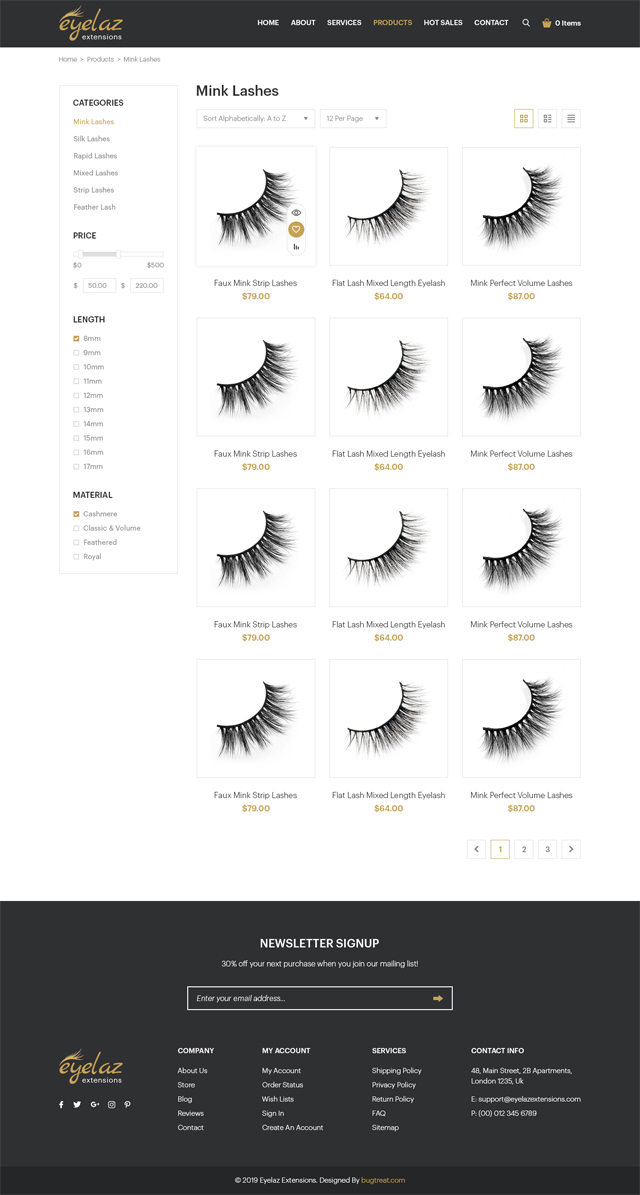Image resolution: width=640 pixels, height=1195 pixels.
Task: Submit newsletter with arrow icon
Action: (x=438, y=998)
